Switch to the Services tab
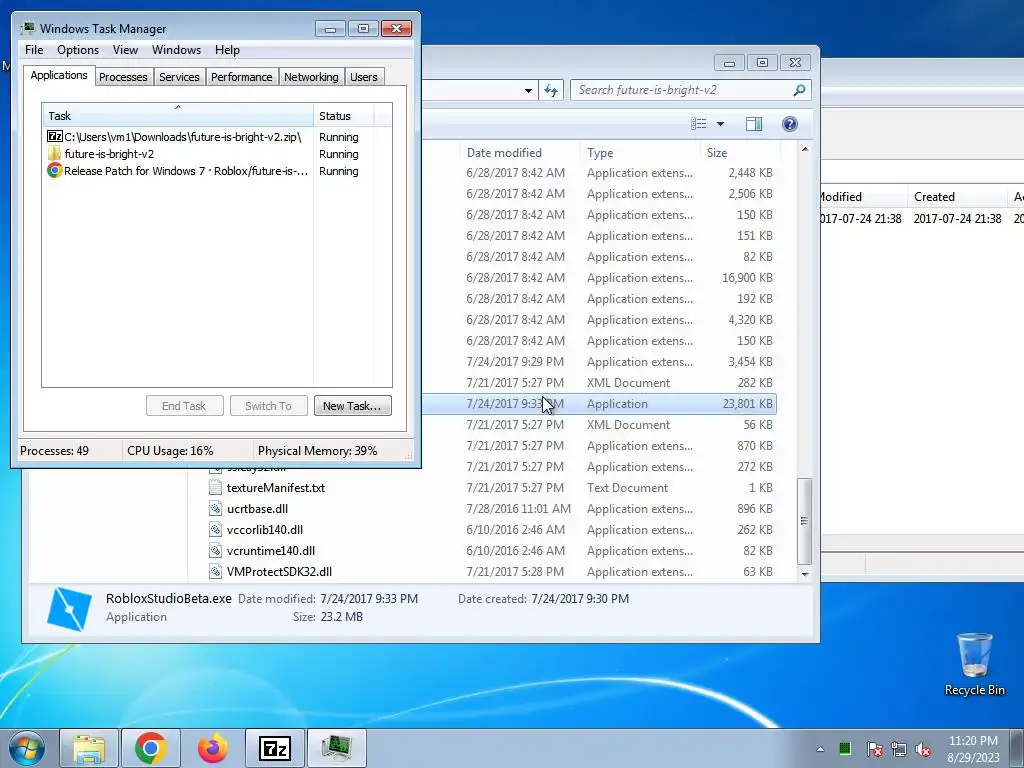Screen dimensions: 1024x768 (x=179, y=77)
